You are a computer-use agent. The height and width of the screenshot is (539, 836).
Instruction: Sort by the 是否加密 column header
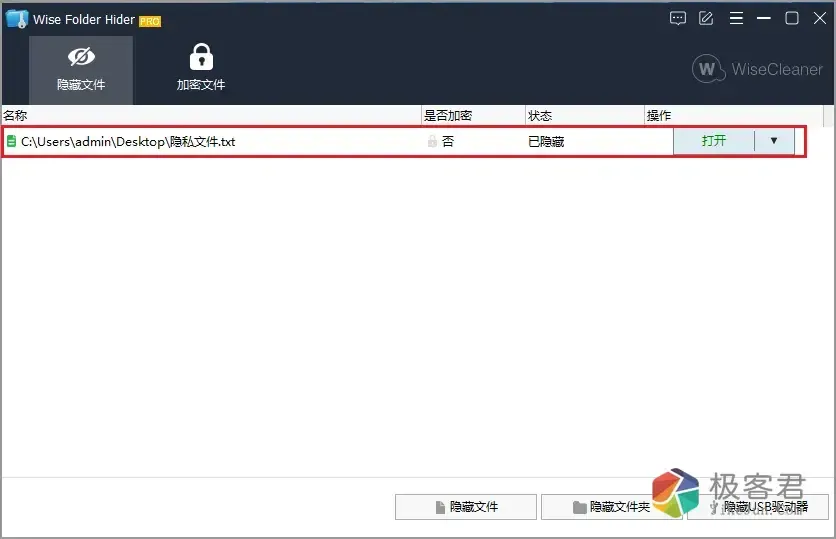[473, 116]
